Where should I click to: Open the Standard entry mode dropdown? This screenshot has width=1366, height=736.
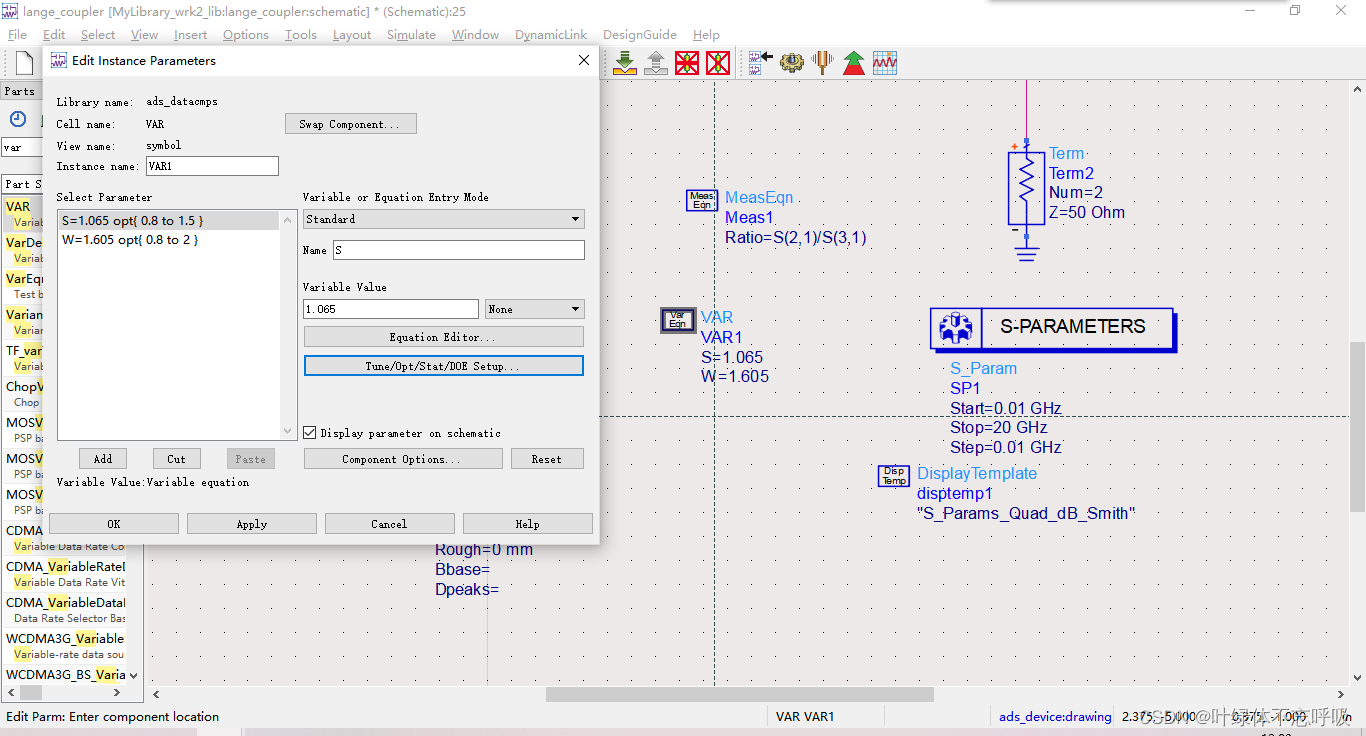pos(443,219)
